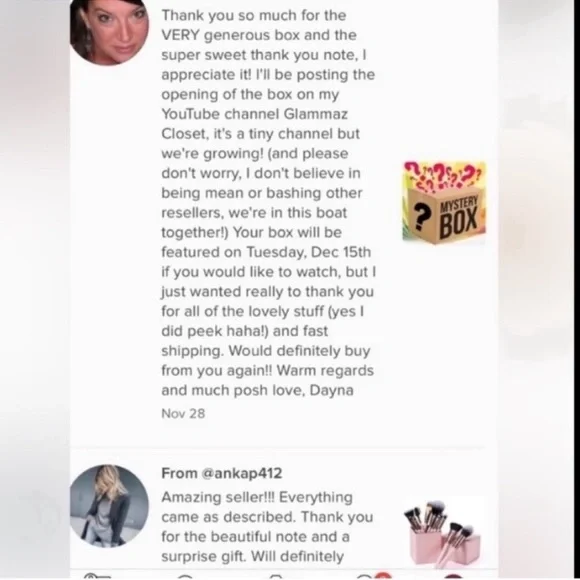Open the profile icon in bottom bar
This screenshot has height=580, width=580.
point(453,577)
